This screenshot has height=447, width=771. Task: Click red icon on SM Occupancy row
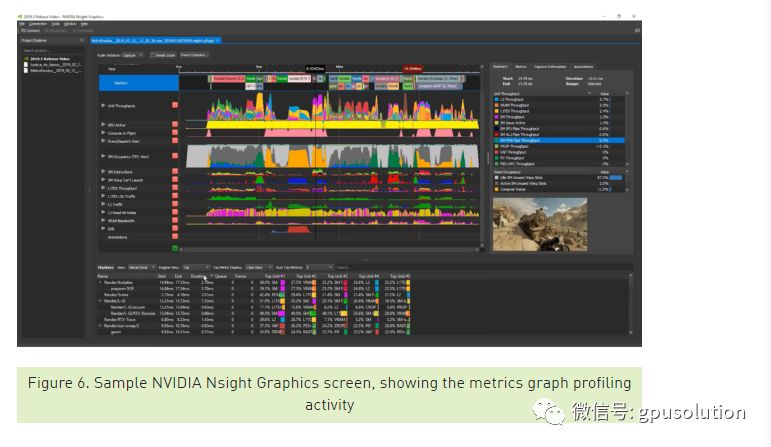point(175,156)
